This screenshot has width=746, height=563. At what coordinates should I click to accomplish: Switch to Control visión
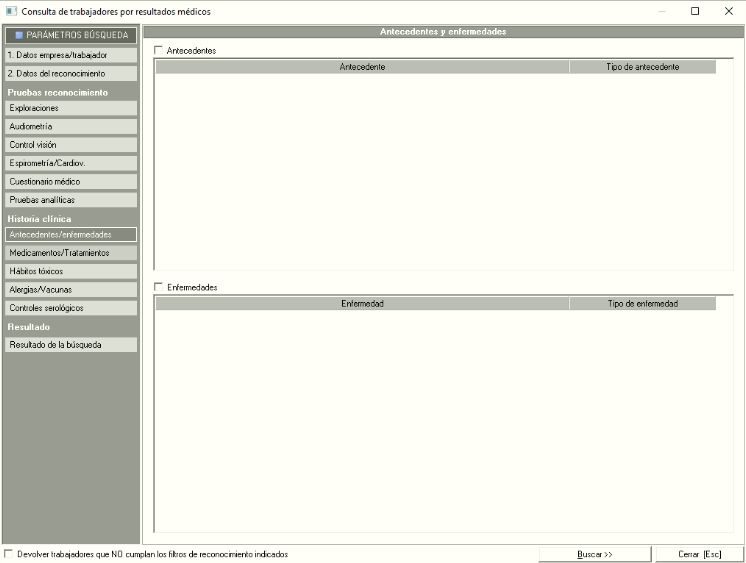(70, 145)
